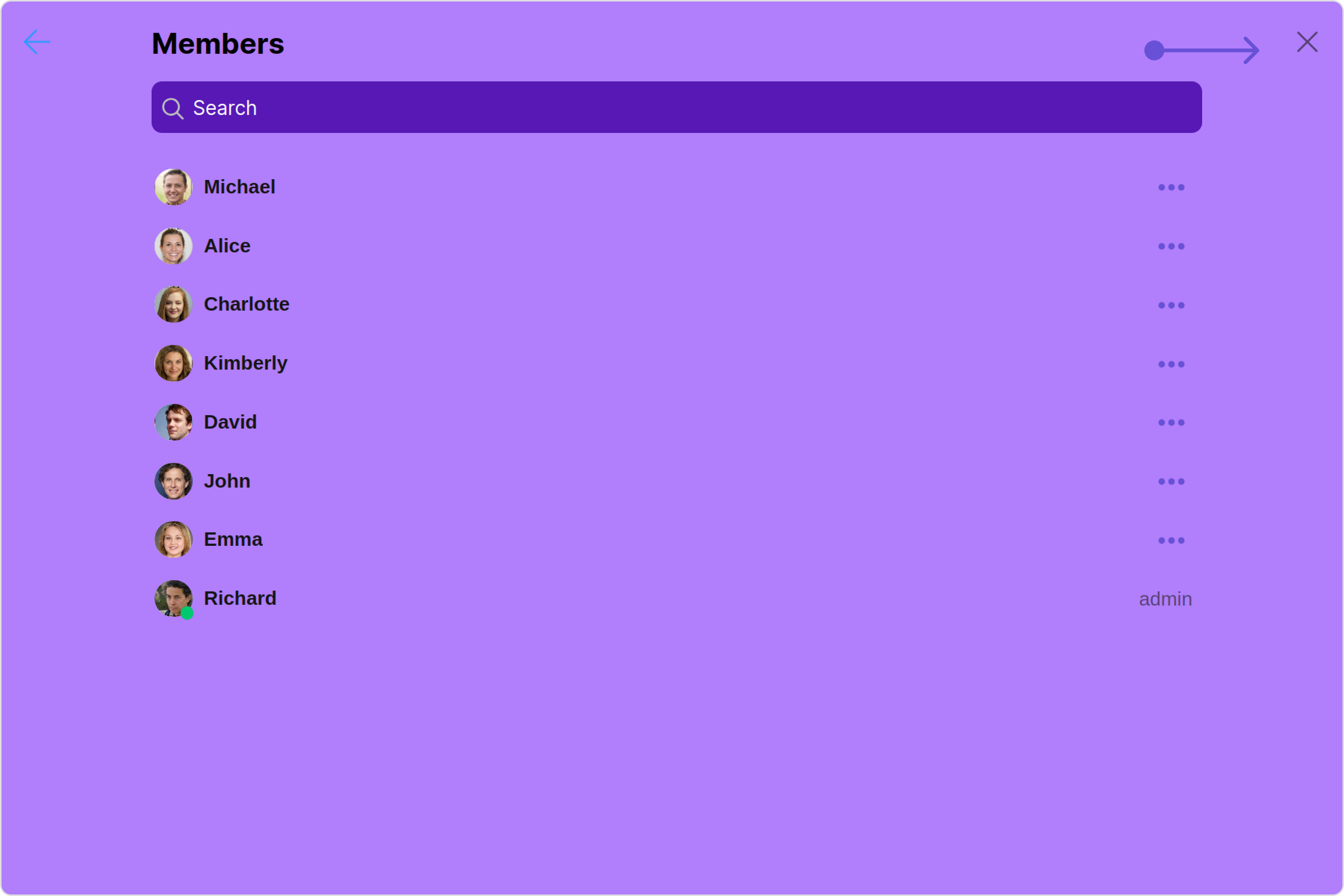
Task: Open Charlotte's three-dot options menu
Action: coord(1171,305)
